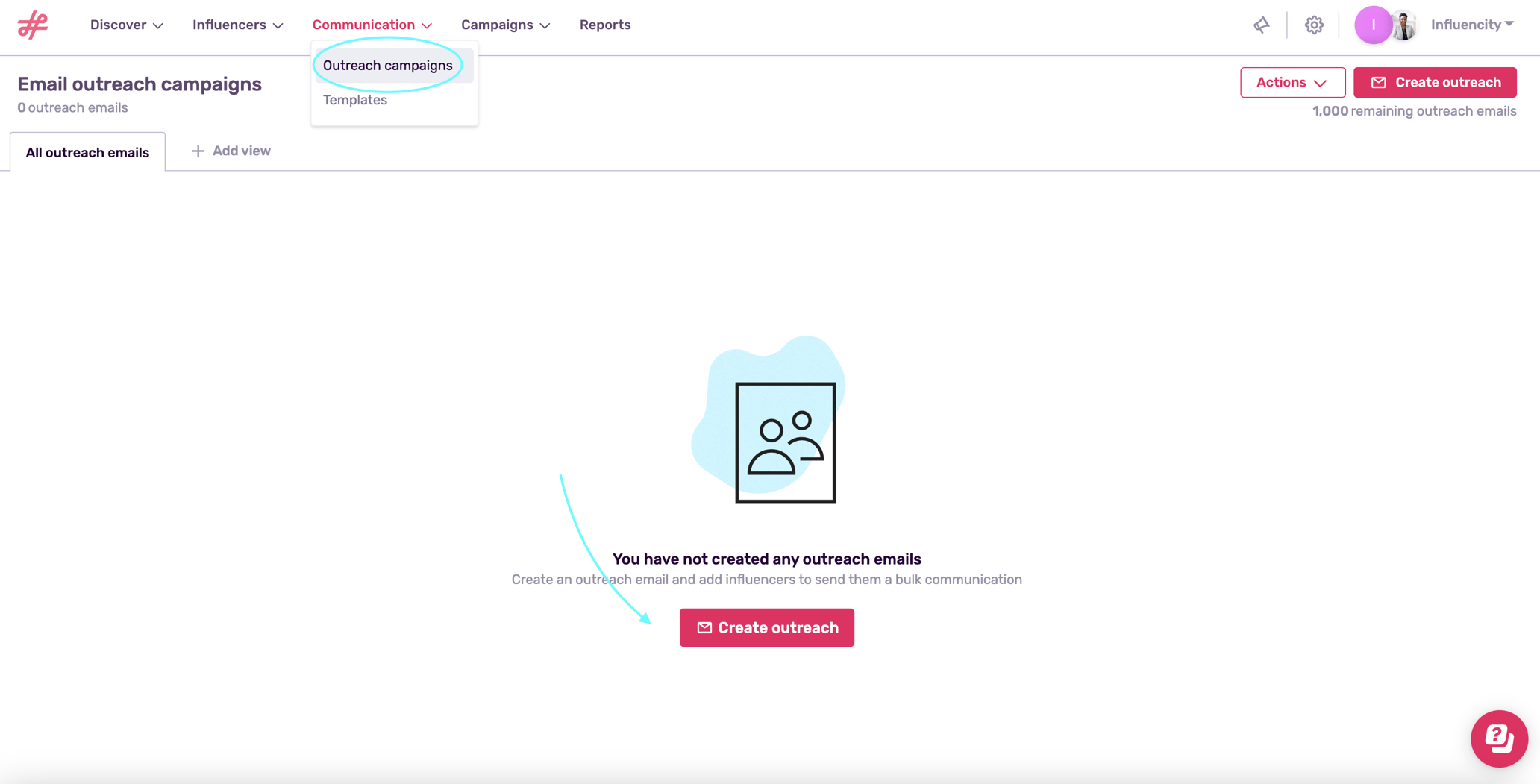
Task: Click the Create outreach button in center
Action: pos(766,627)
